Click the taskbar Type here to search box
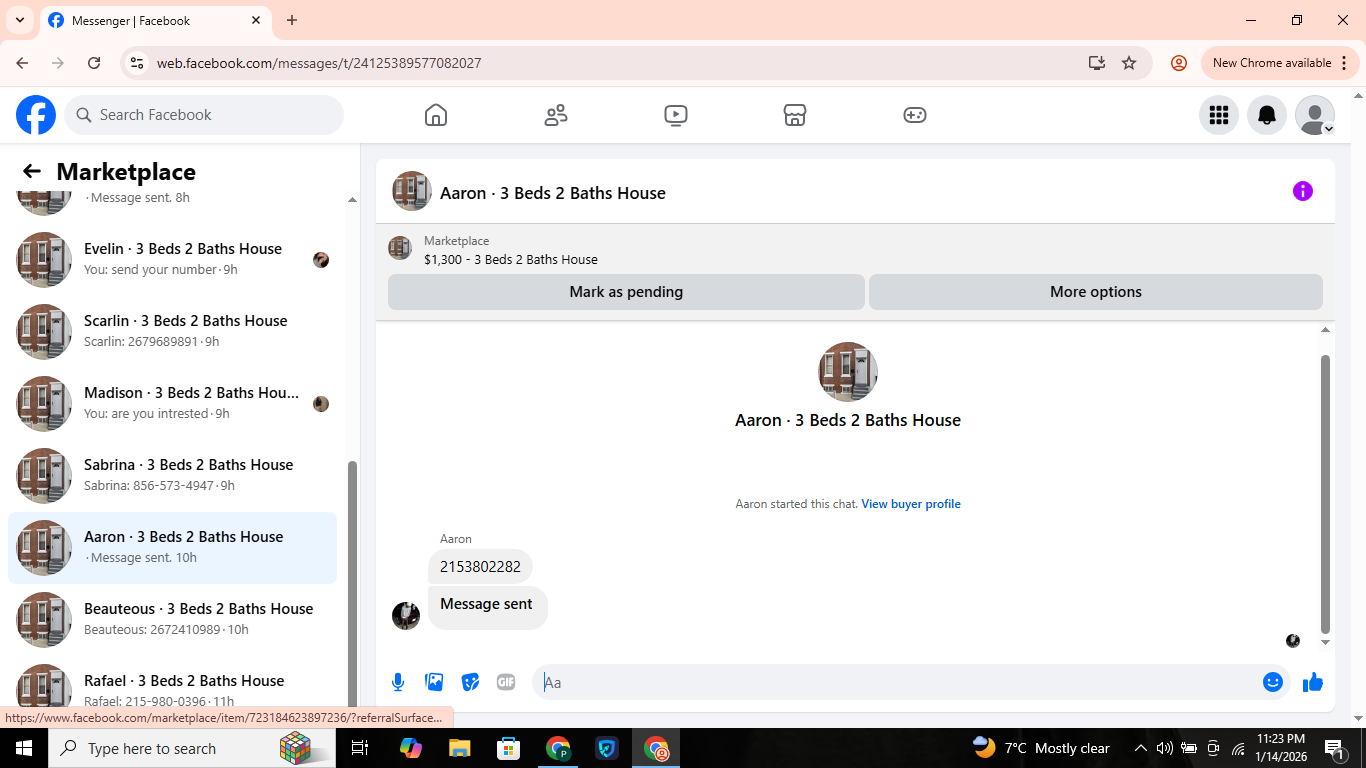 click(190, 748)
